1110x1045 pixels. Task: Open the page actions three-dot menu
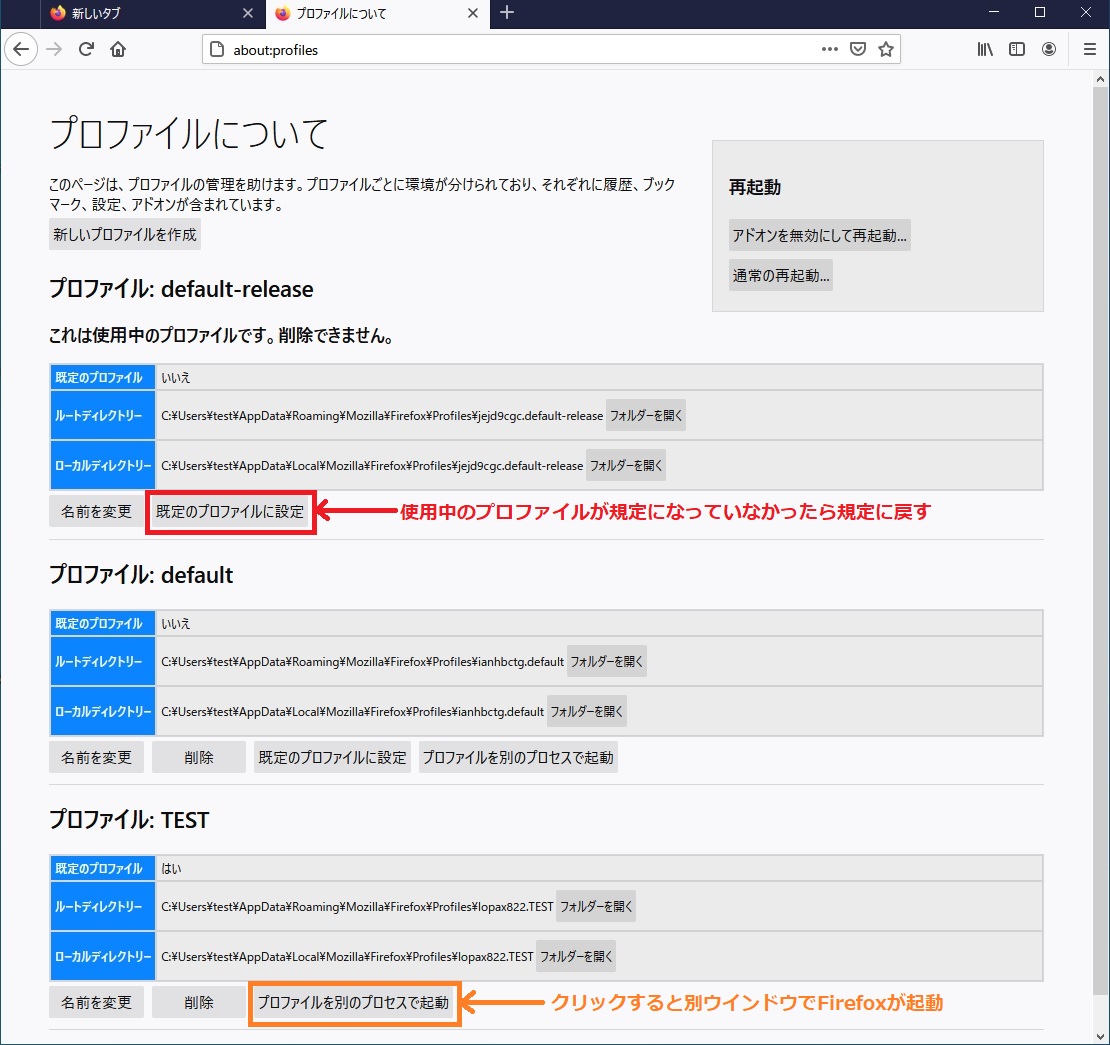(829, 49)
